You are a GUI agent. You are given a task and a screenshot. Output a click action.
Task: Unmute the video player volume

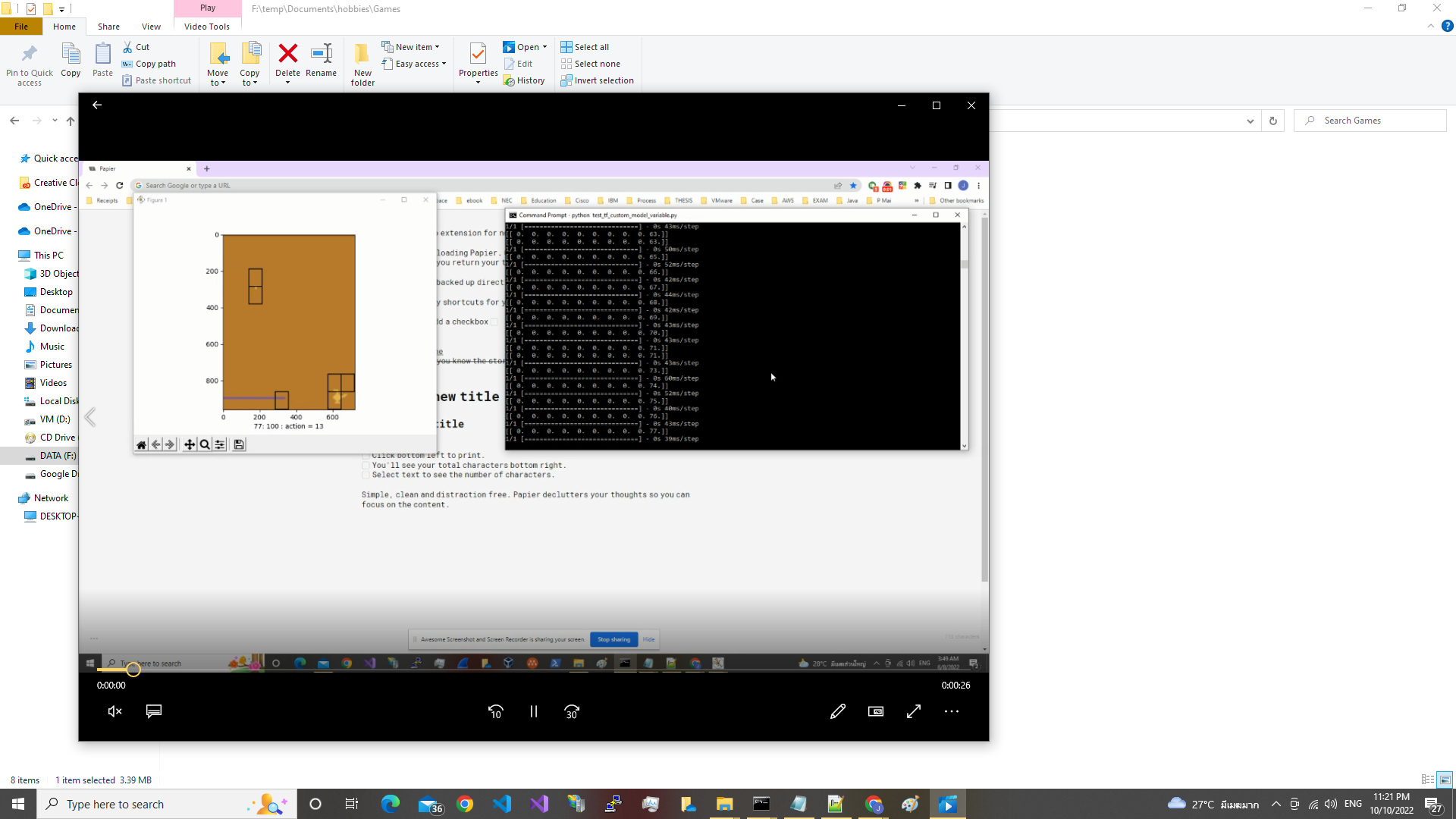(115, 711)
